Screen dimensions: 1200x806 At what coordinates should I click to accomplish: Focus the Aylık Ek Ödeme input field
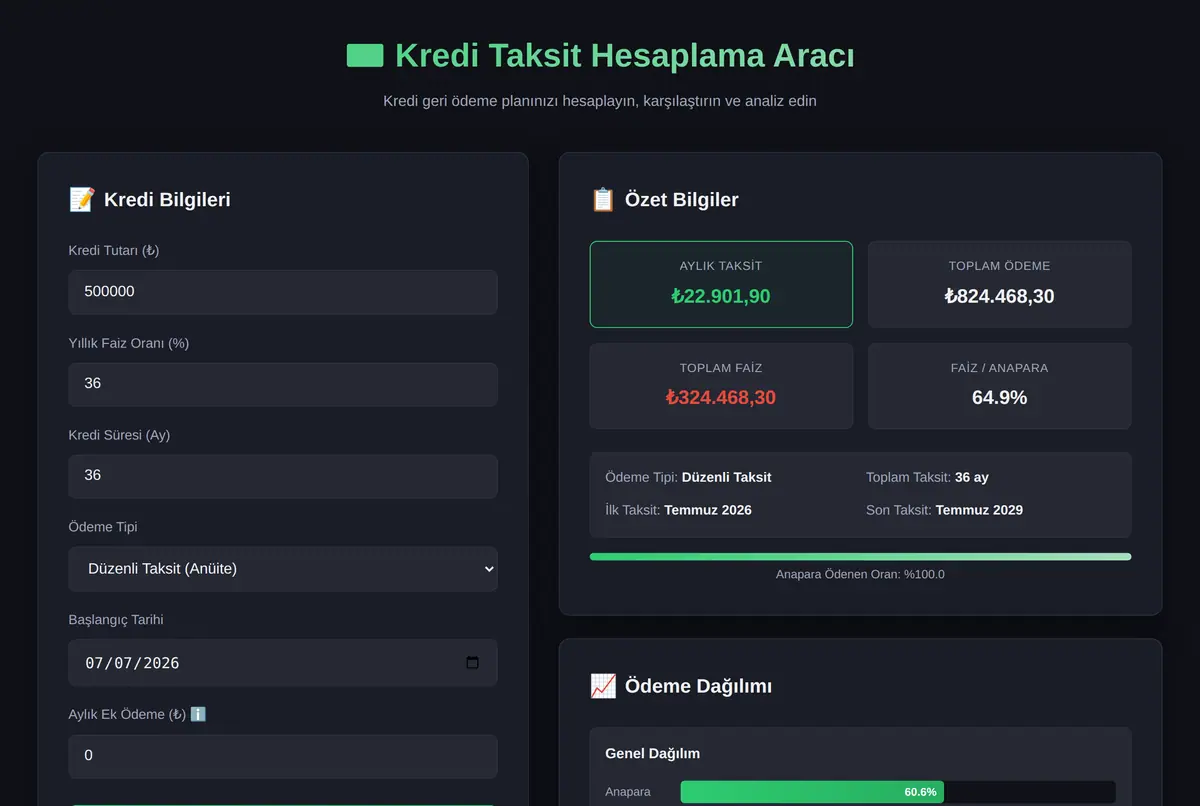pos(283,756)
